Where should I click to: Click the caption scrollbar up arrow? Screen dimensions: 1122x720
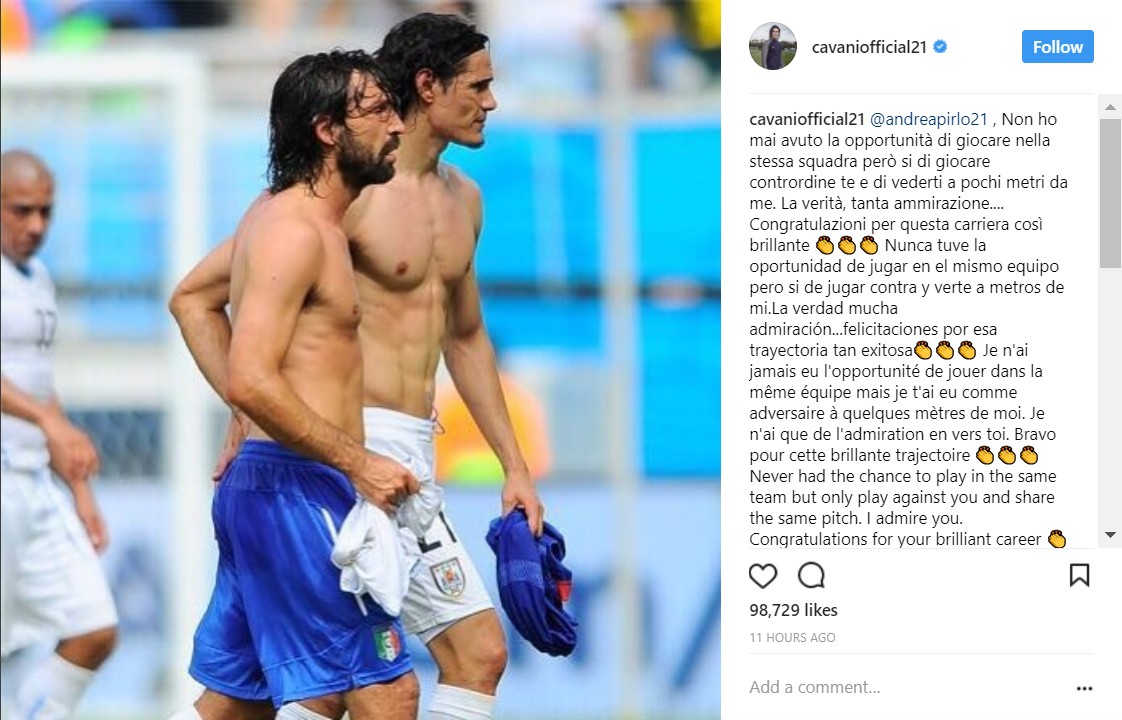(x=1110, y=107)
